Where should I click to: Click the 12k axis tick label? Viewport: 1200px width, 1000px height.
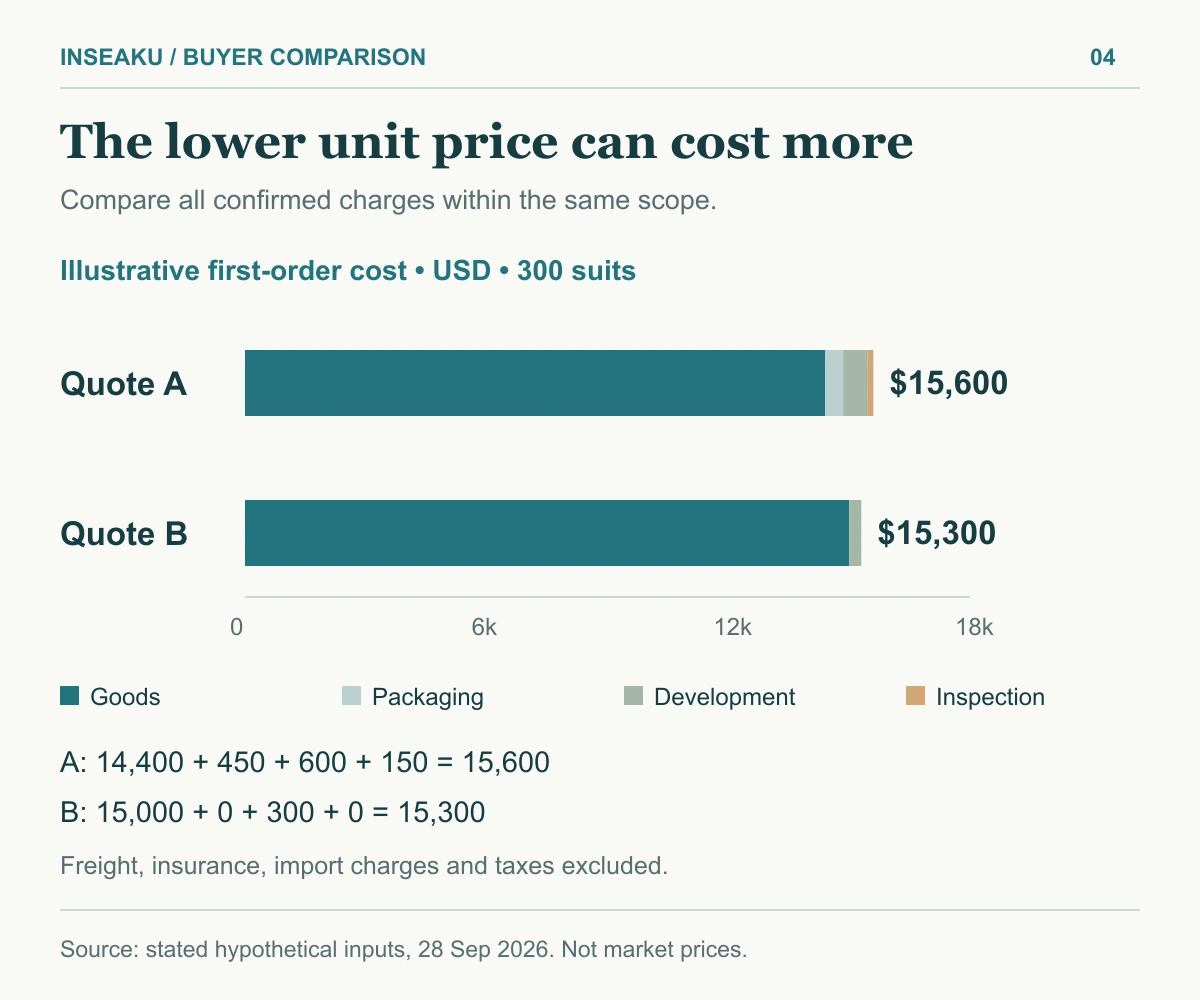[x=733, y=627]
